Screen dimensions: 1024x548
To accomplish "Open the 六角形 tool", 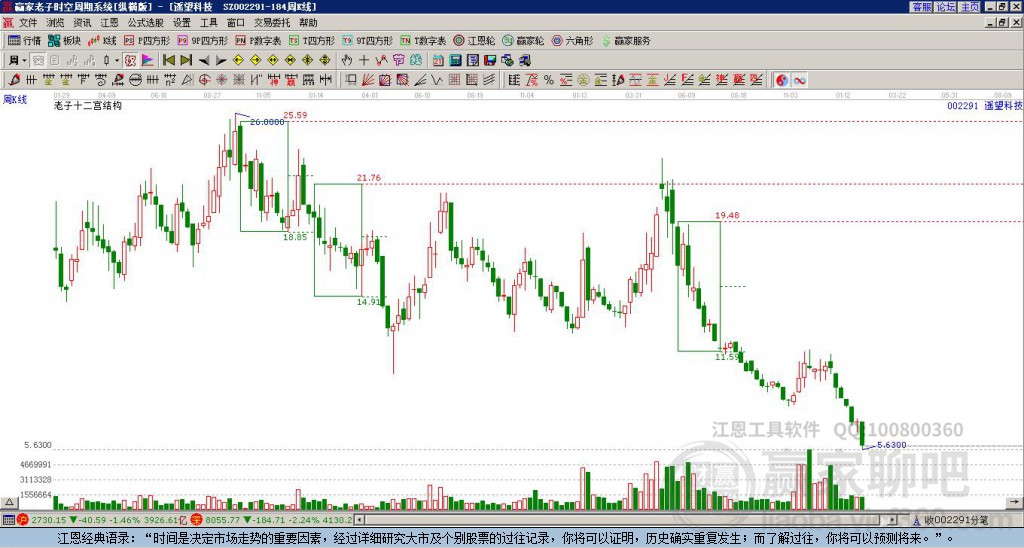I will pyautogui.click(x=572, y=40).
